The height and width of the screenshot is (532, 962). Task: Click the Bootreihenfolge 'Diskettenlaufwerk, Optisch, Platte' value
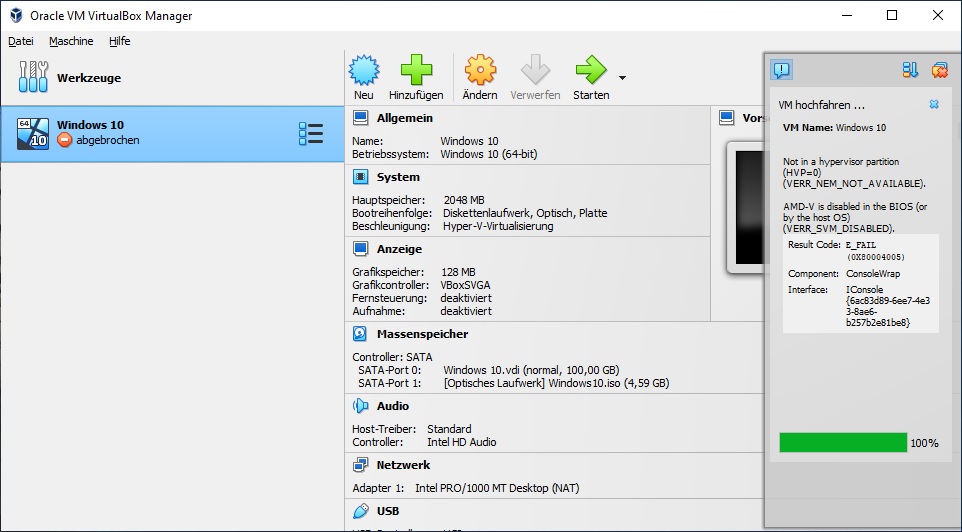pyautogui.click(x=525, y=214)
